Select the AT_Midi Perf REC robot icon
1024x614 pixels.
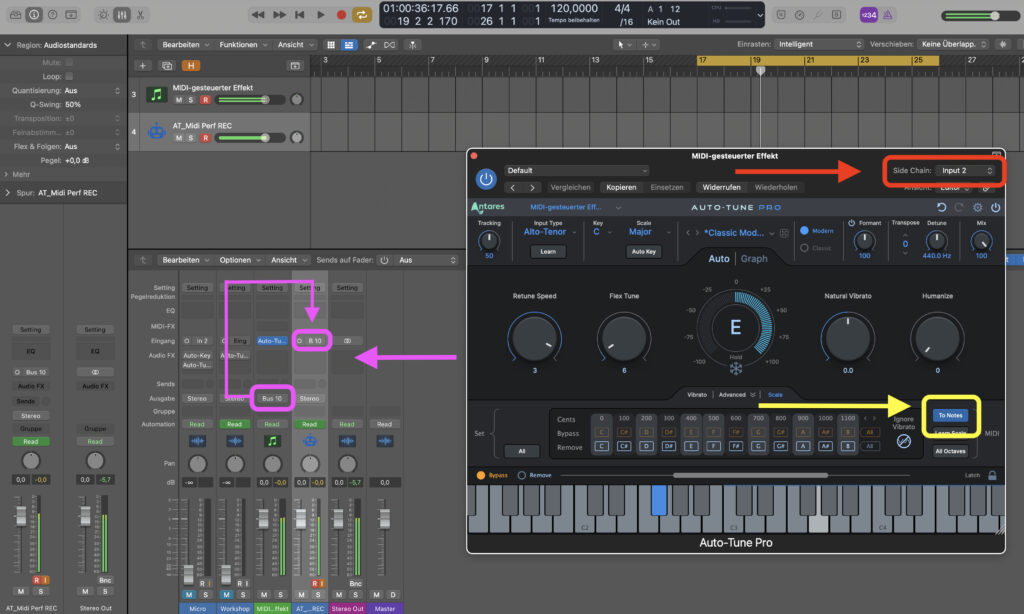click(x=156, y=131)
